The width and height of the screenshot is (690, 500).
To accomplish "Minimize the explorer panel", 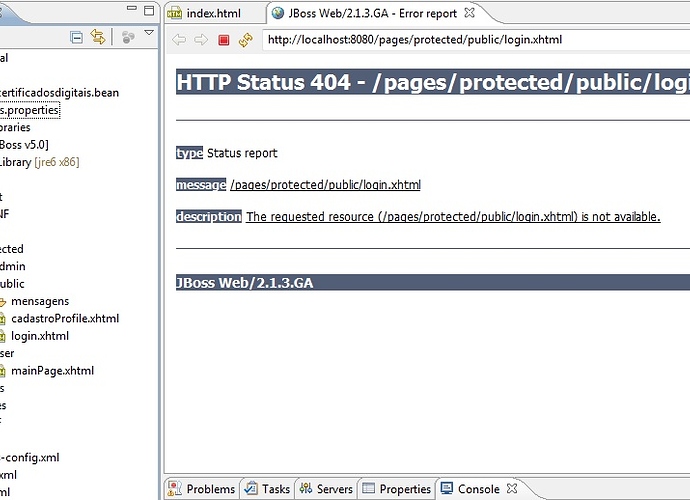I will coord(132,8).
